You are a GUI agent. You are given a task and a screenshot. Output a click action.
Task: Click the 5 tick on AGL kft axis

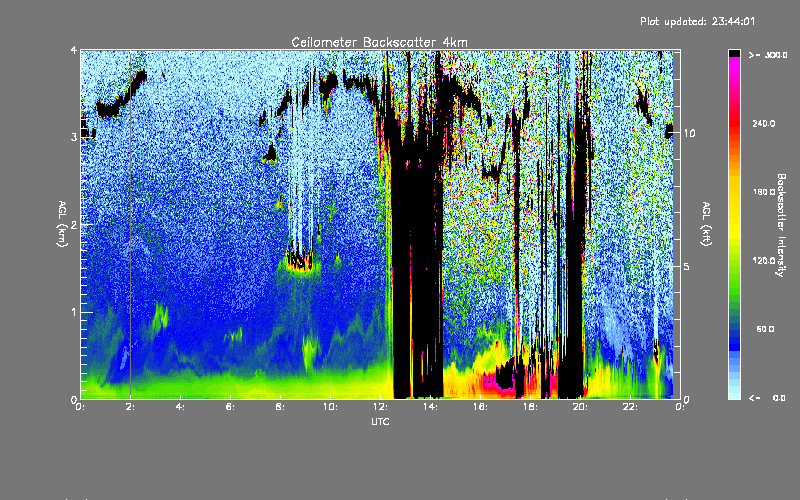[687, 266]
